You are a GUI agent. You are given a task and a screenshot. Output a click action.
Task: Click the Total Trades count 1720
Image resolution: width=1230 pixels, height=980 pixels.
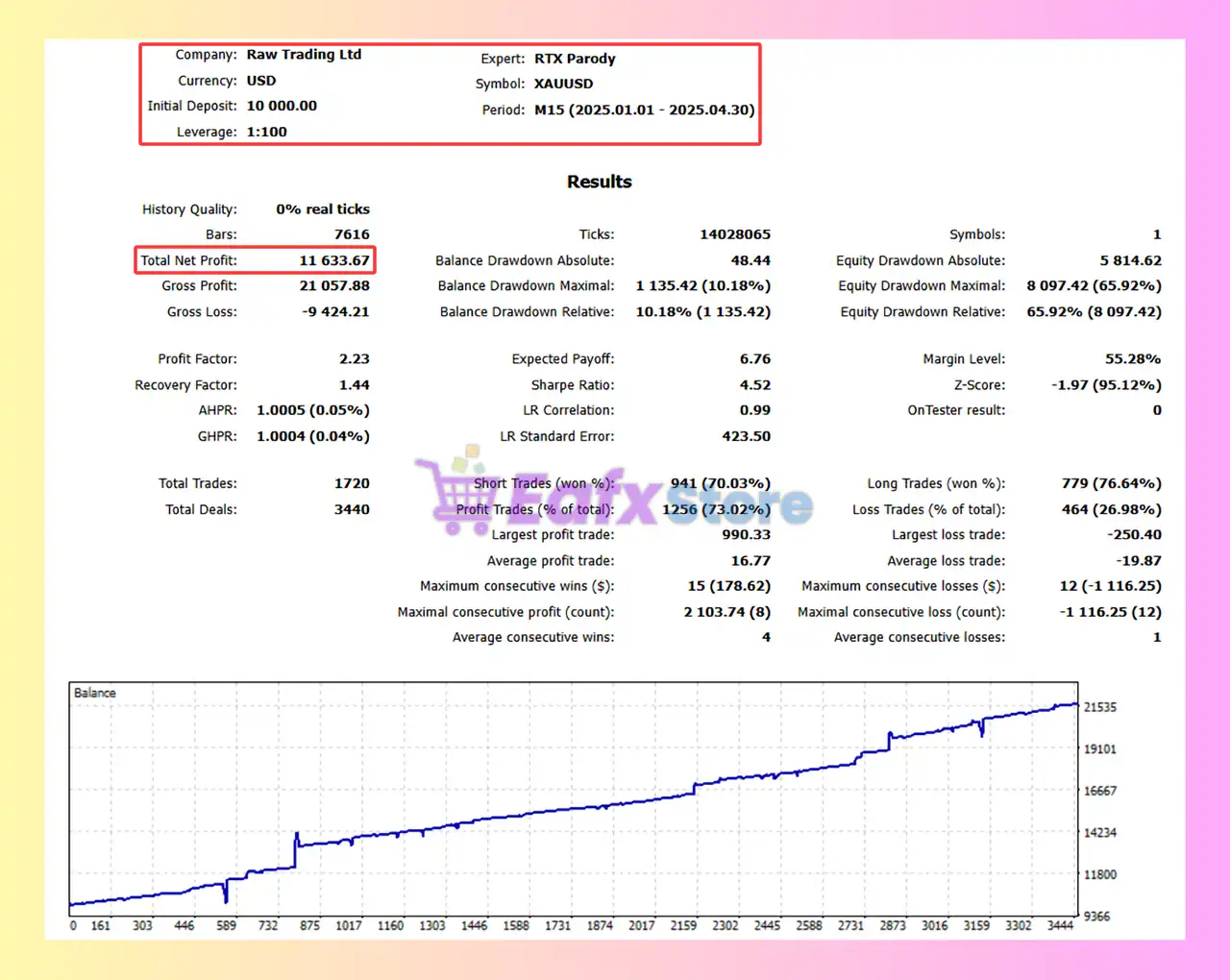coord(355,483)
